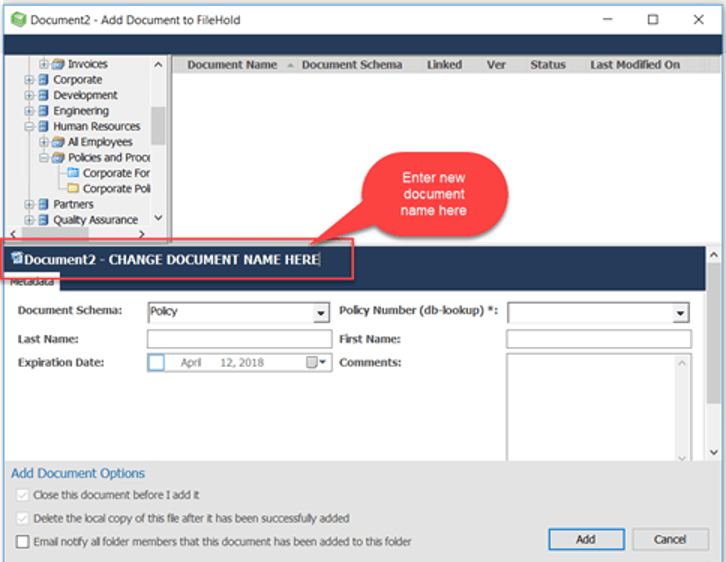Image resolution: width=726 pixels, height=562 pixels.
Task: Click the All Employees drawer icon
Action: pos(58,142)
